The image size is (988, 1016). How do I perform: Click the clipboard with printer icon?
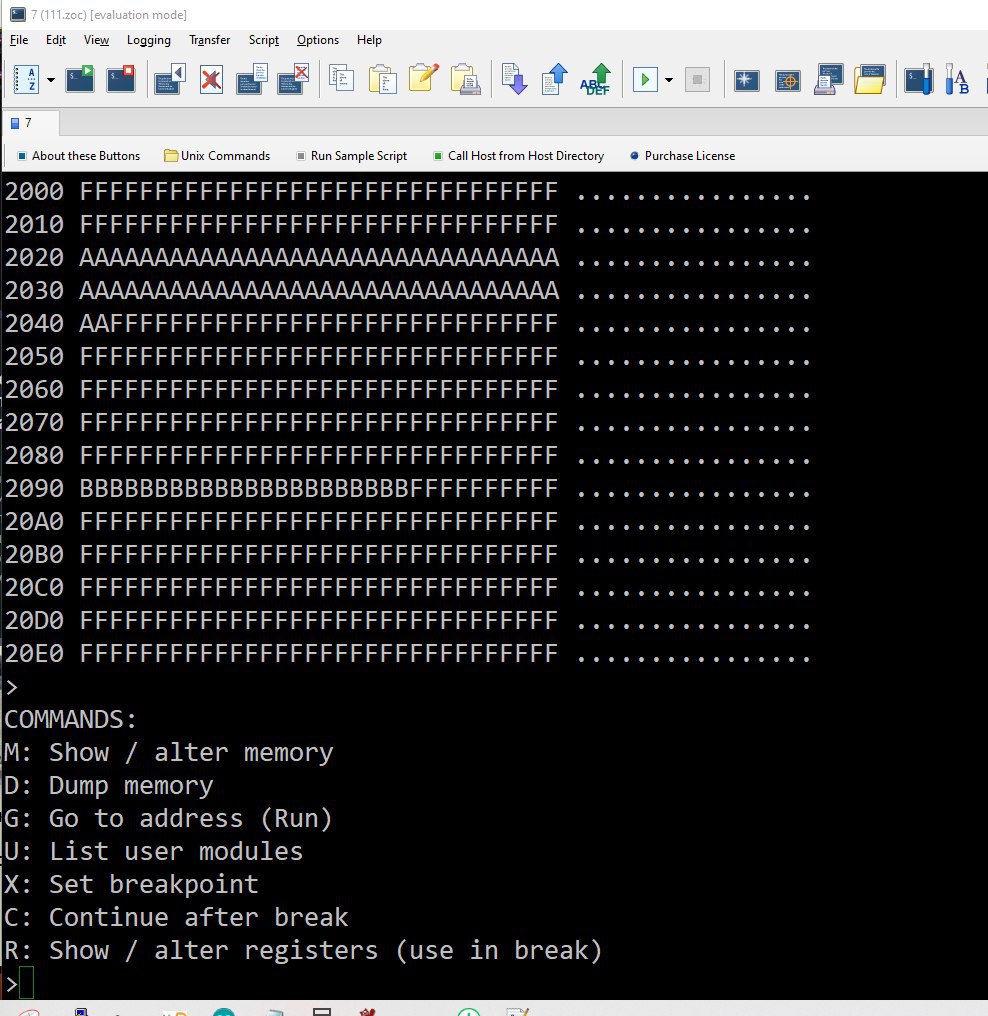tap(465, 80)
